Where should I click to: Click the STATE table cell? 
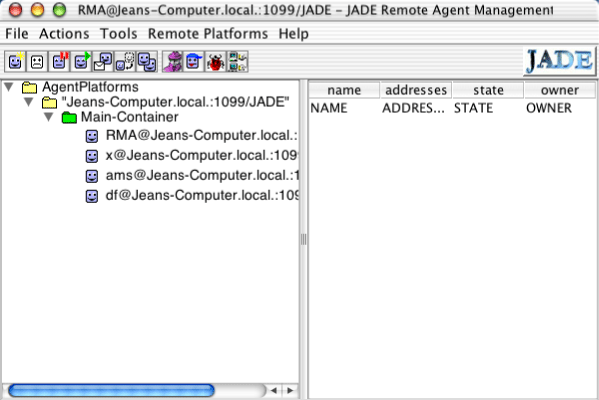[x=488, y=108]
